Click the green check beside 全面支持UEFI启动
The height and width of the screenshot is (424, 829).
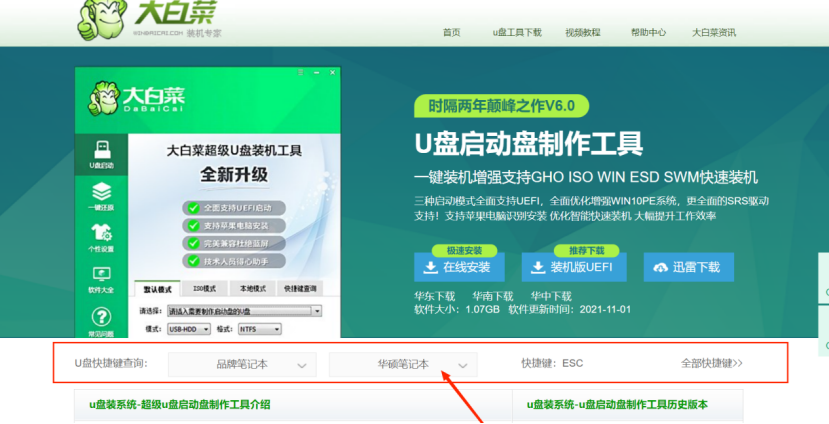point(194,208)
